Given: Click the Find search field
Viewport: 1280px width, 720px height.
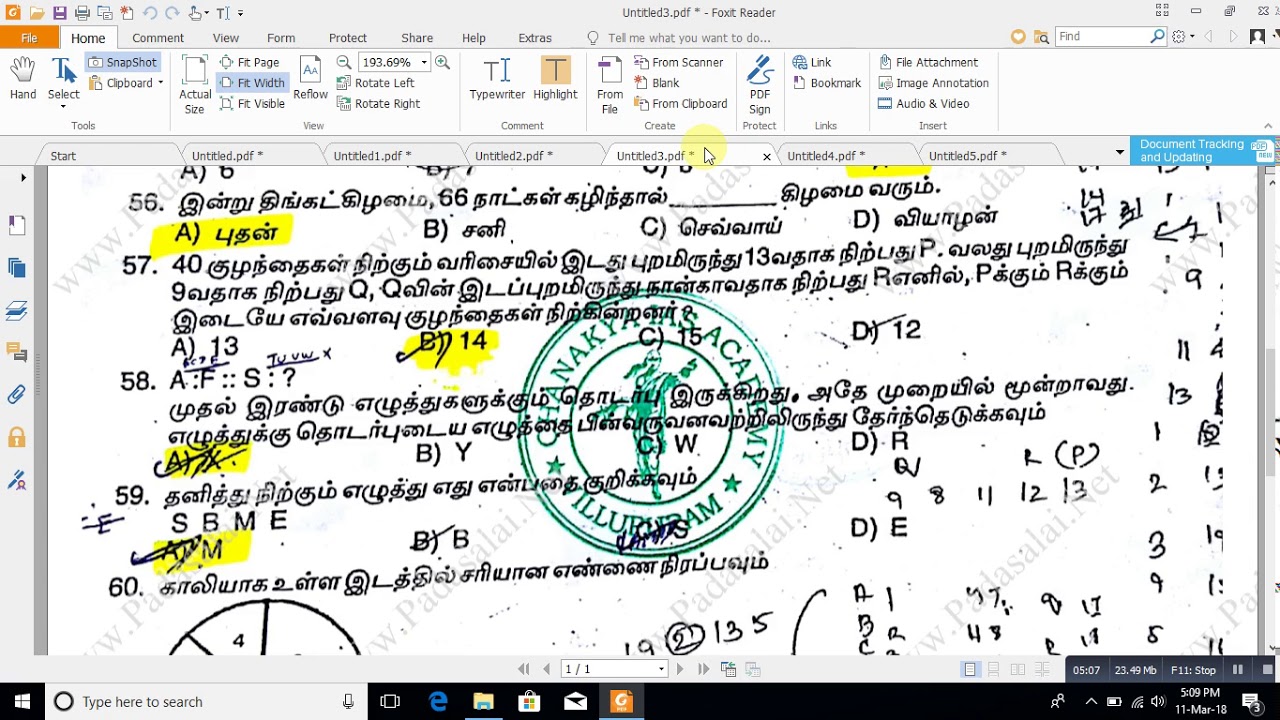Looking at the screenshot, I should (x=1103, y=37).
